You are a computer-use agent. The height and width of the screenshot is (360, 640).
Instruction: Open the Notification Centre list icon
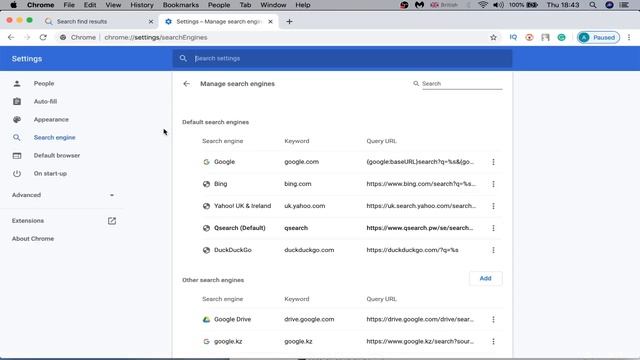pos(624,5)
